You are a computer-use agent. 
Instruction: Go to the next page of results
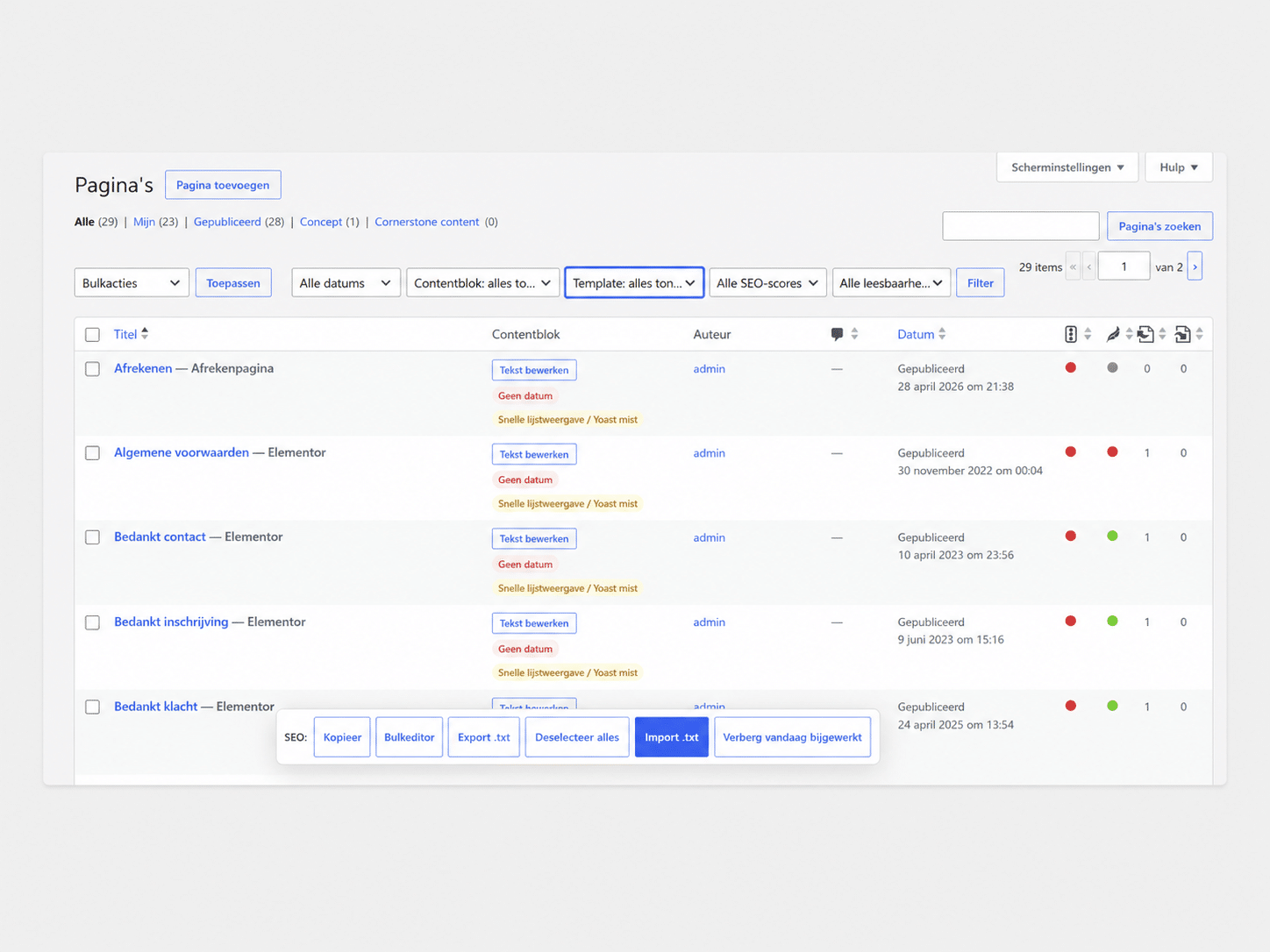[1195, 266]
